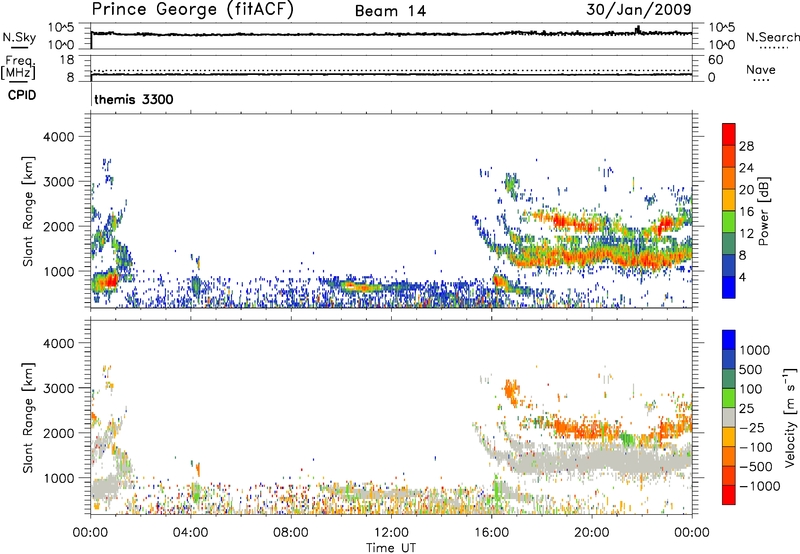800x554 pixels.
Task: Select the "20" tick on Power colorbar
Action: tap(746, 190)
